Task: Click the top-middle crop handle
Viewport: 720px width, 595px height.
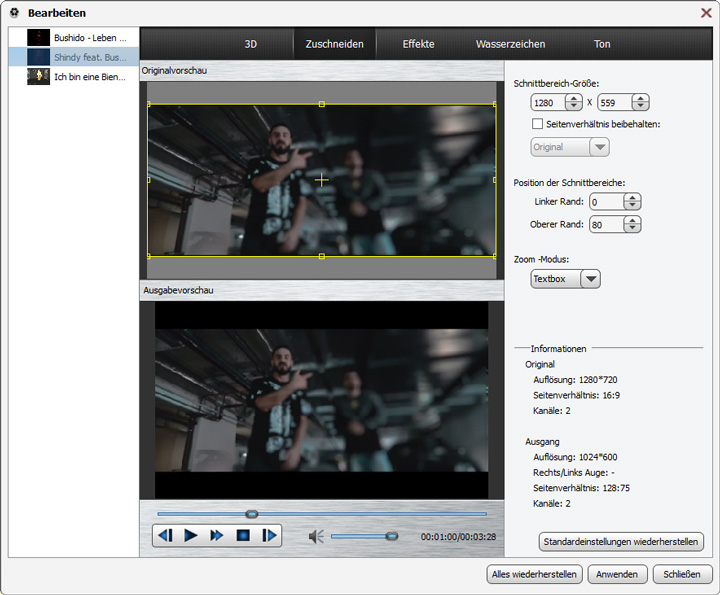Action: click(x=321, y=104)
